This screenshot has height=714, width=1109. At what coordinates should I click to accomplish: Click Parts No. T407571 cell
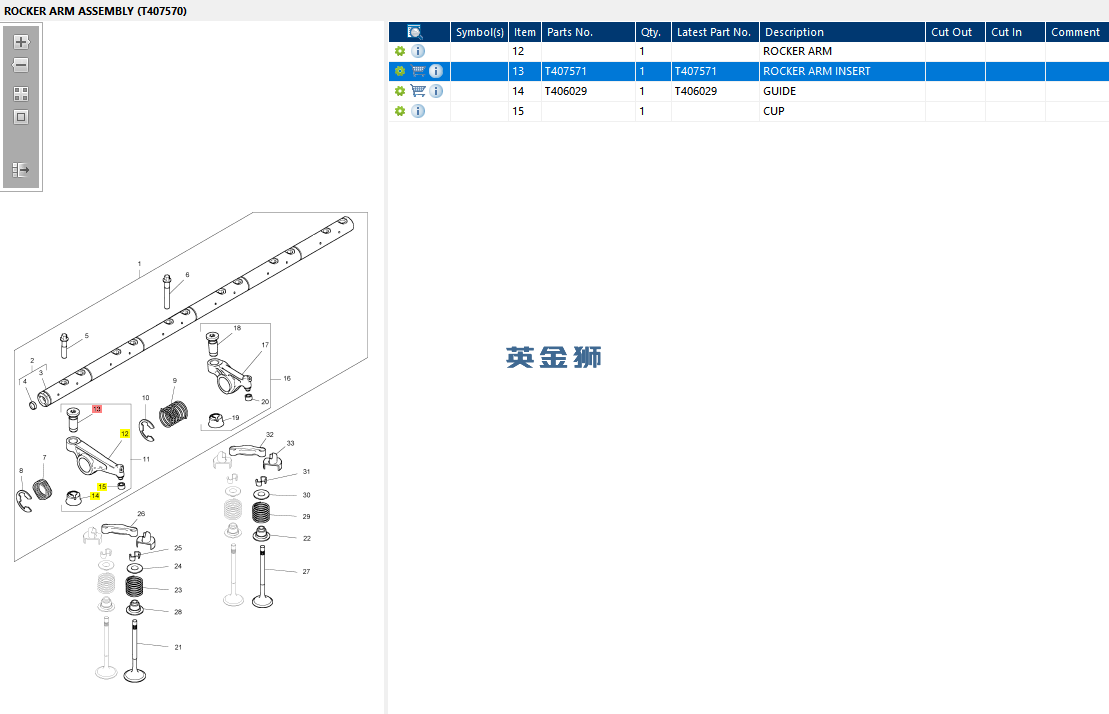tap(588, 71)
